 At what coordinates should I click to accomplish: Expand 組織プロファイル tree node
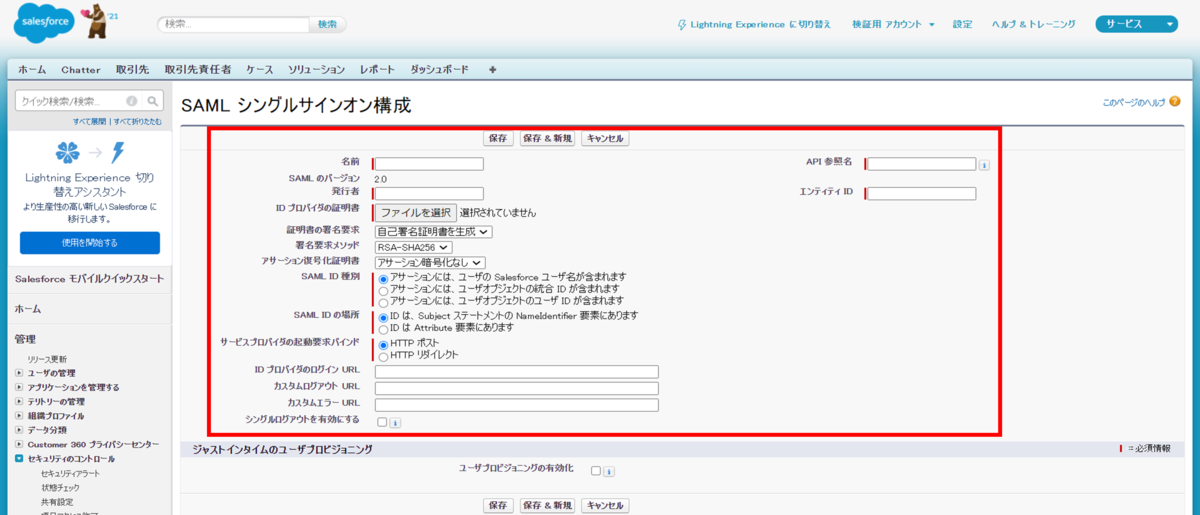19,416
